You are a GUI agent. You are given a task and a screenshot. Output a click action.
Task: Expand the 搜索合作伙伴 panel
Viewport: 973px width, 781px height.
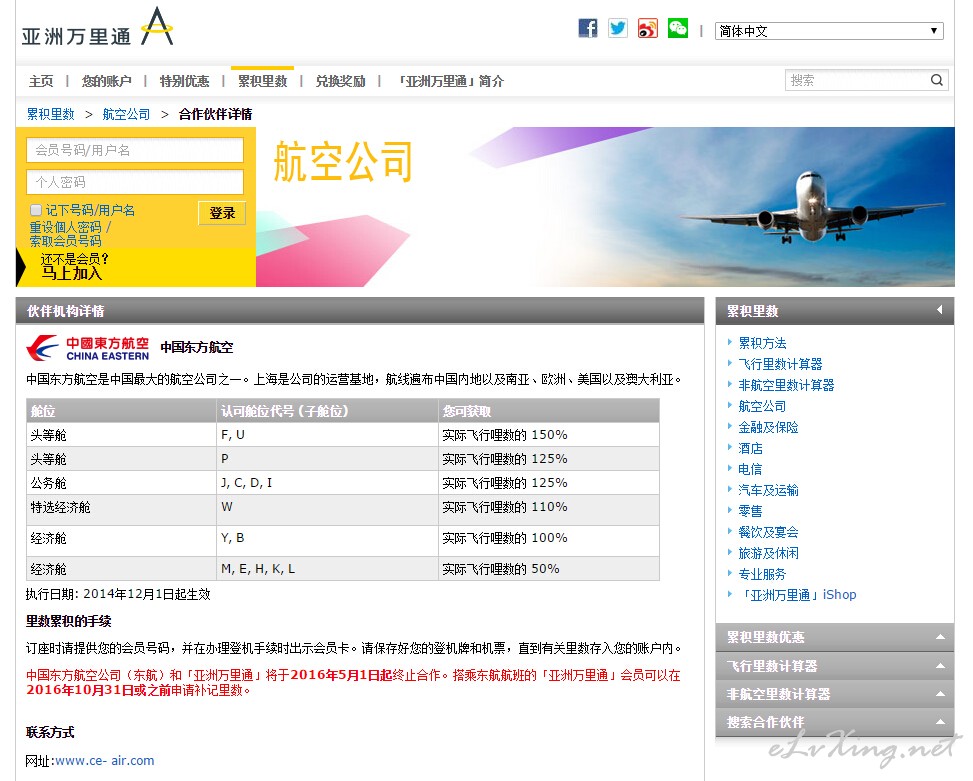[x=835, y=722]
